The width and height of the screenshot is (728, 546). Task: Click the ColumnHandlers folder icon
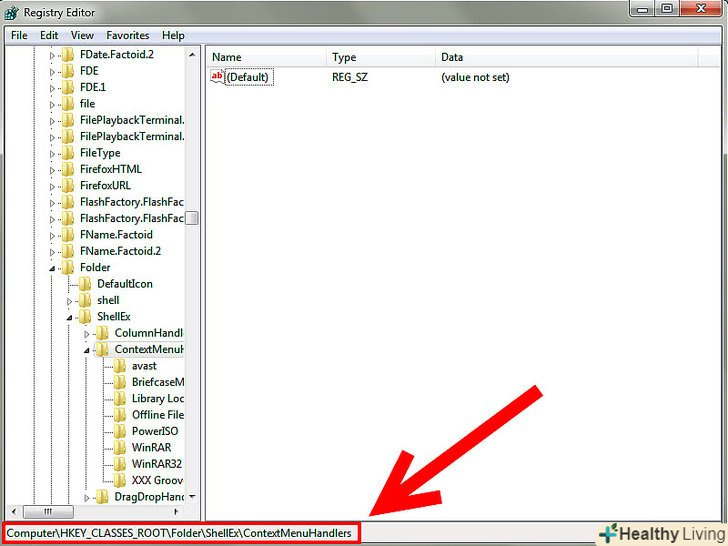click(102, 333)
